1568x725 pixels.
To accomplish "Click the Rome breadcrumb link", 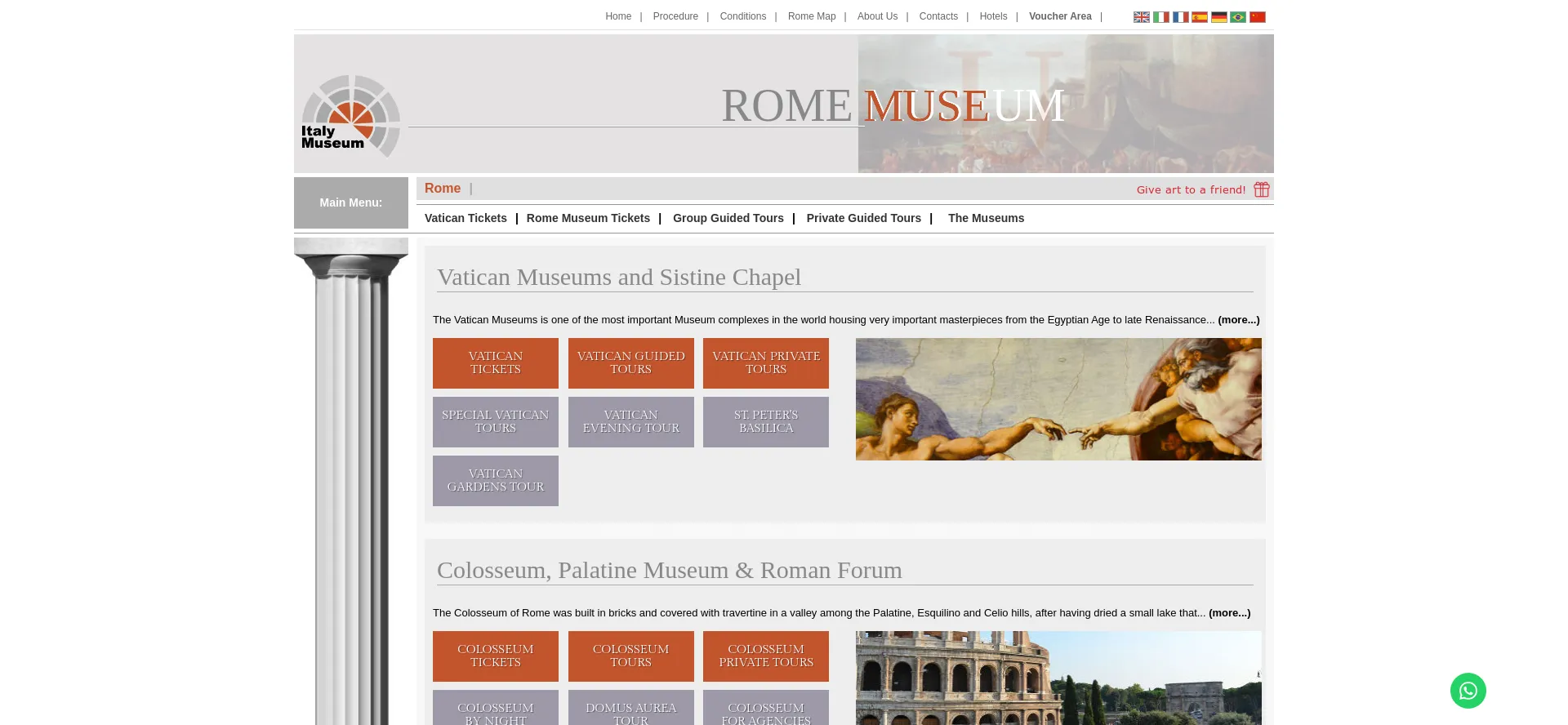I will [x=443, y=189].
